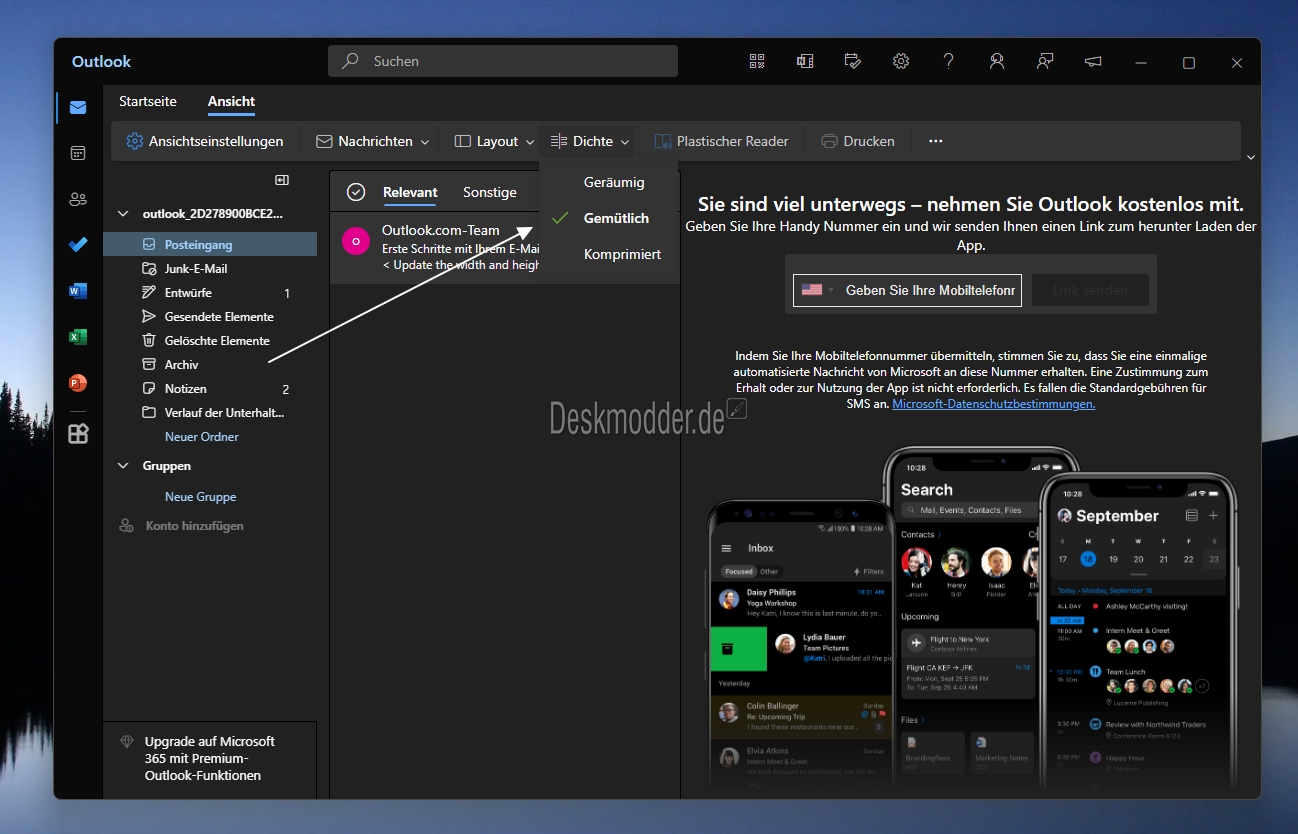The image size is (1298, 834).
Task: Switch to the Relevant inbox tab
Action: (410, 192)
